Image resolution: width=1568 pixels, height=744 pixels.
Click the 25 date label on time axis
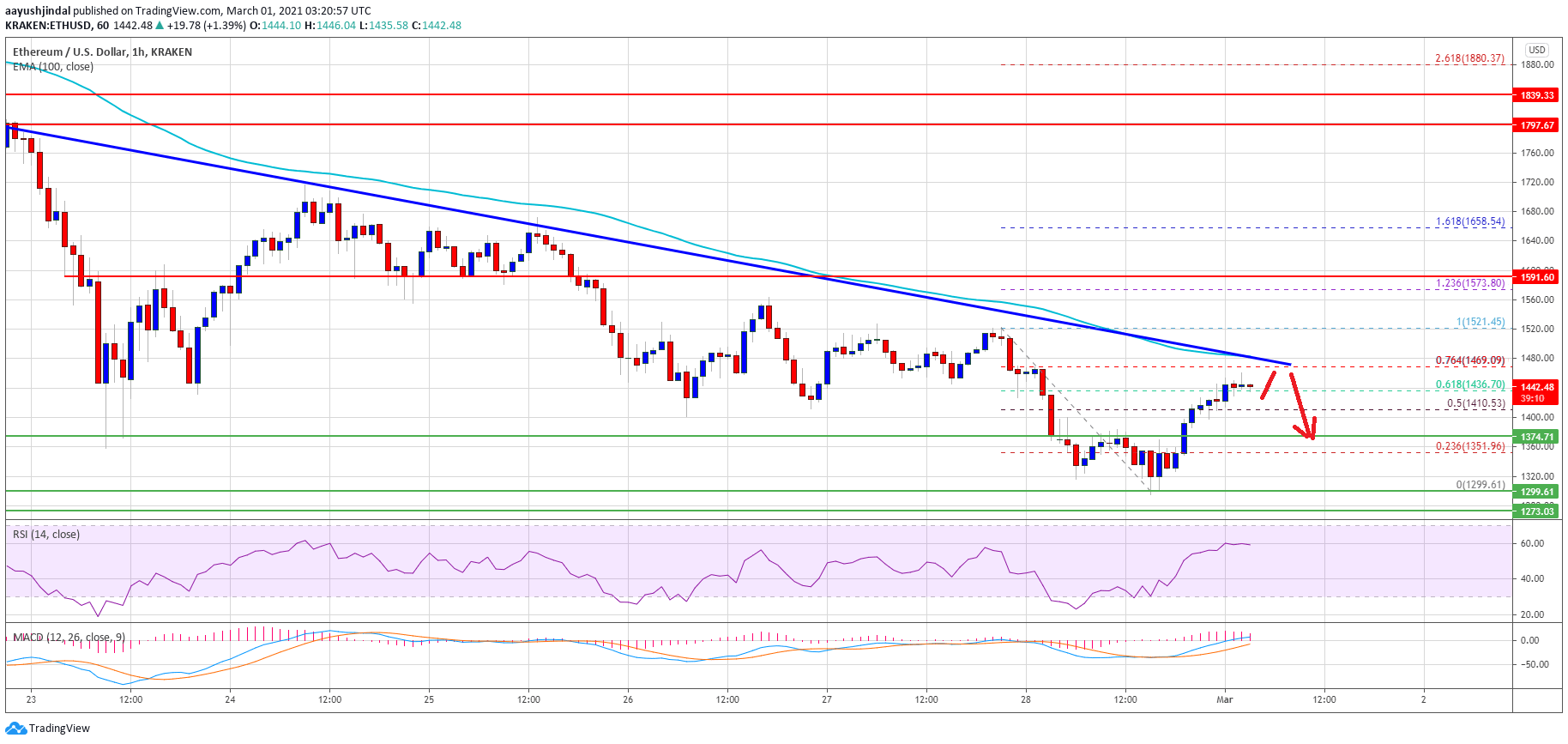point(429,699)
